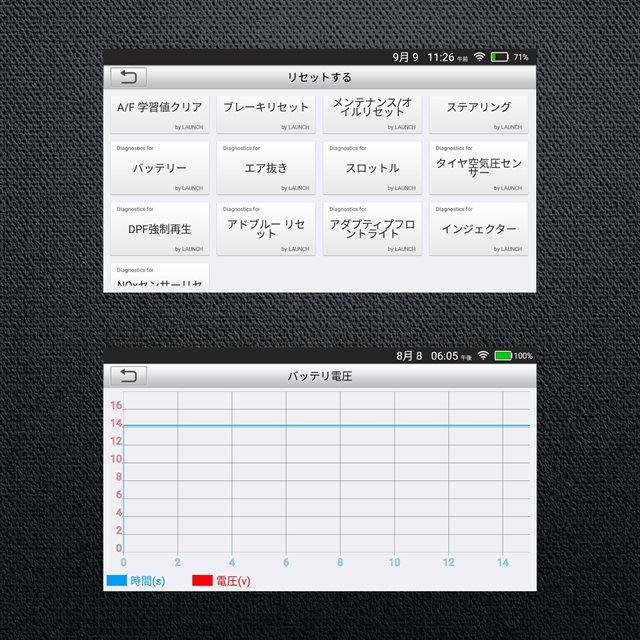Image resolution: width=640 pixels, height=640 pixels.
Task: Select メンテナンス/オイルリセット tile
Action: (x=372, y=113)
